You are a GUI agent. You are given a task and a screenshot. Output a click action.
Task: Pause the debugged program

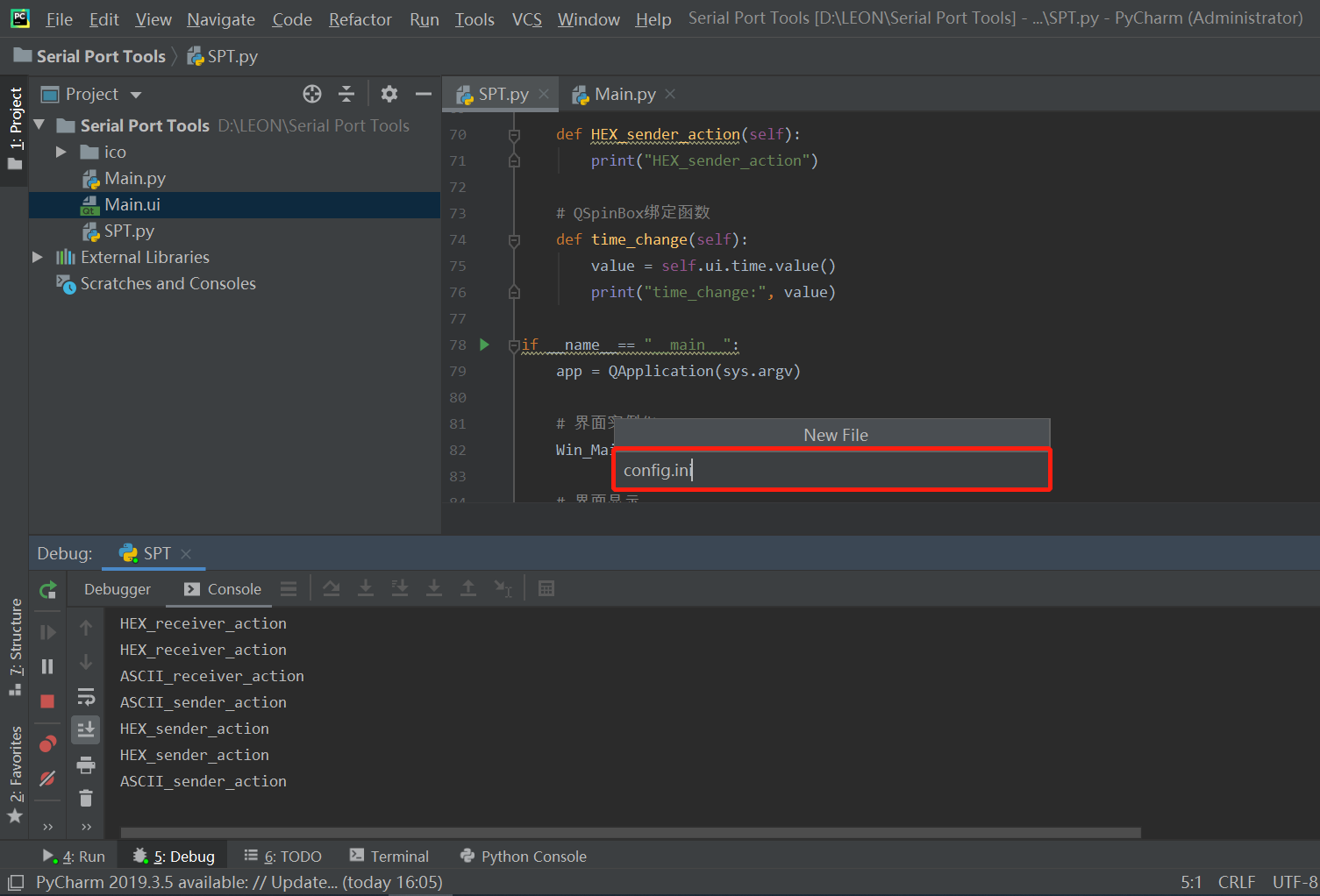[x=48, y=666]
